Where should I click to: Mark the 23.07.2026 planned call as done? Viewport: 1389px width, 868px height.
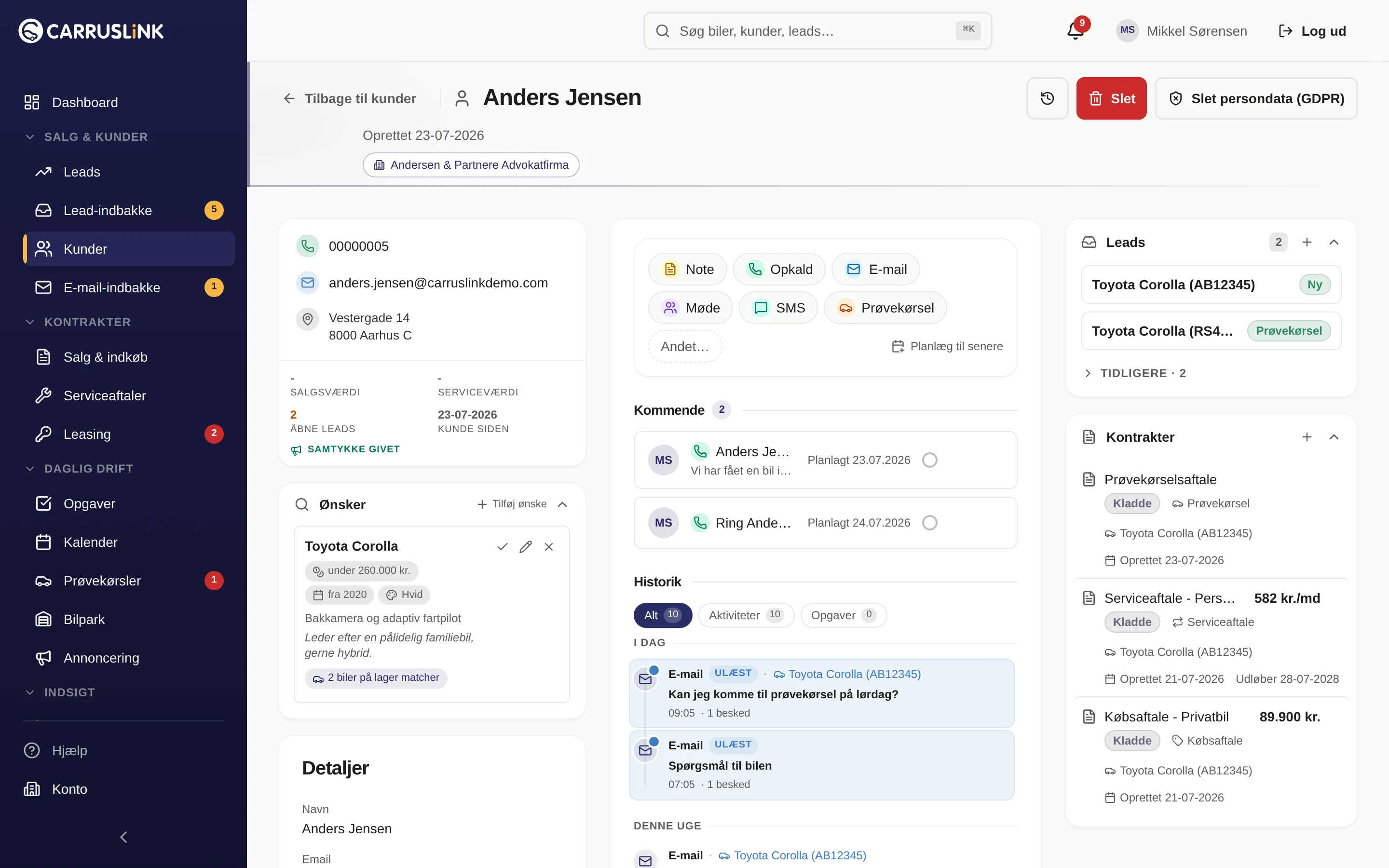pos(930,460)
